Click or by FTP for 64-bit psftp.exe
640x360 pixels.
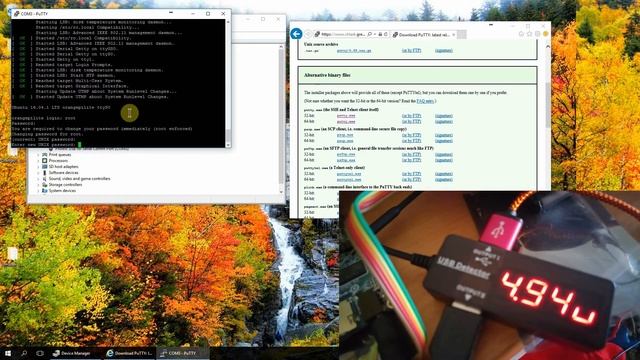point(411,160)
